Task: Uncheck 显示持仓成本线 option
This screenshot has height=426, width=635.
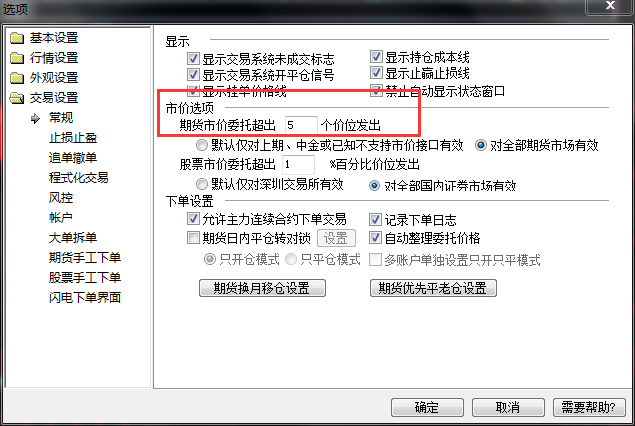Action: pyautogui.click(x=376, y=57)
